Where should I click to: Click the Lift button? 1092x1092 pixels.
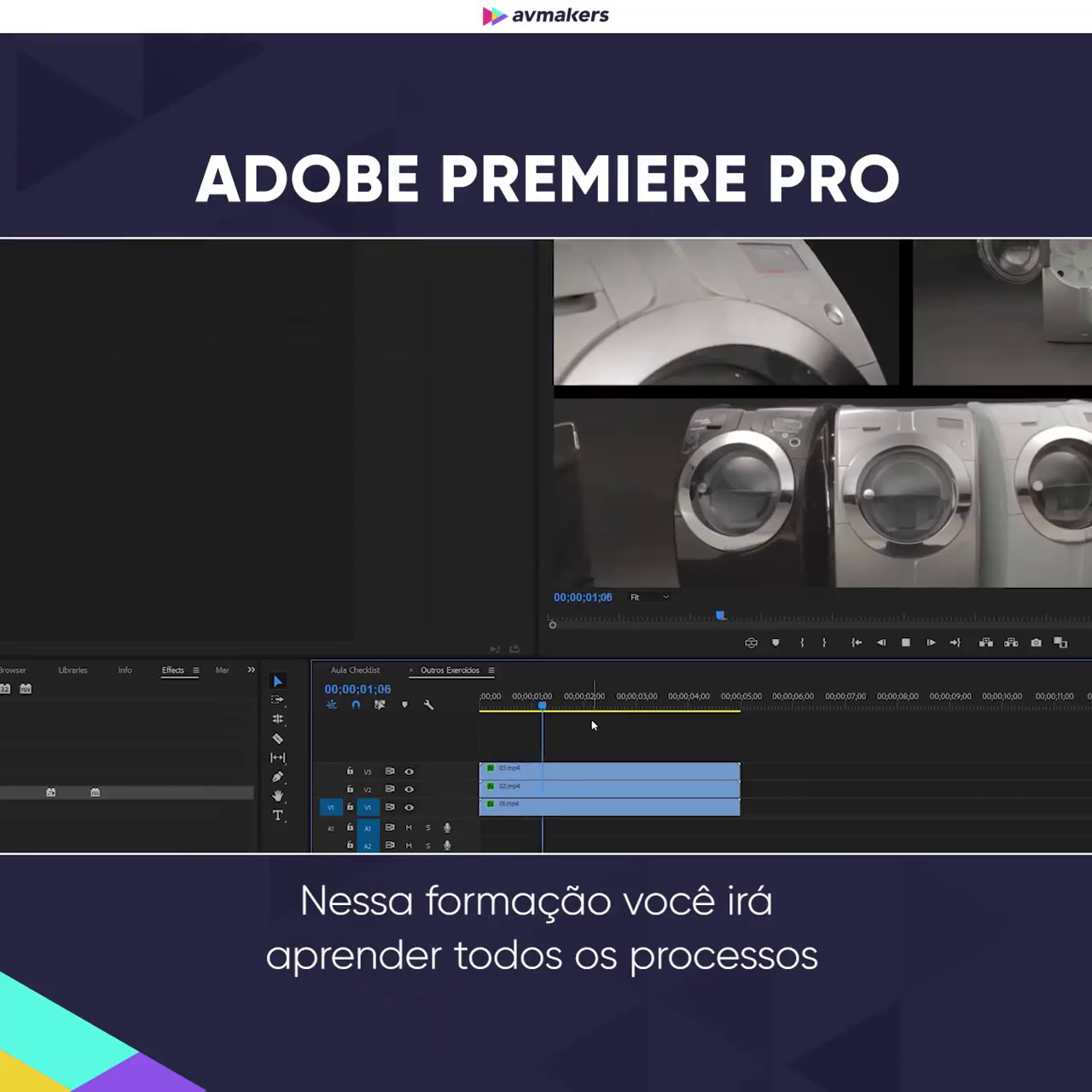pyautogui.click(x=986, y=642)
